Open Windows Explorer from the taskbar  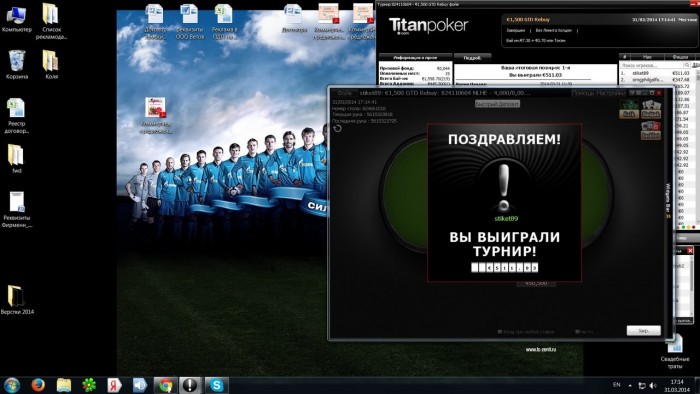[x=64, y=385]
